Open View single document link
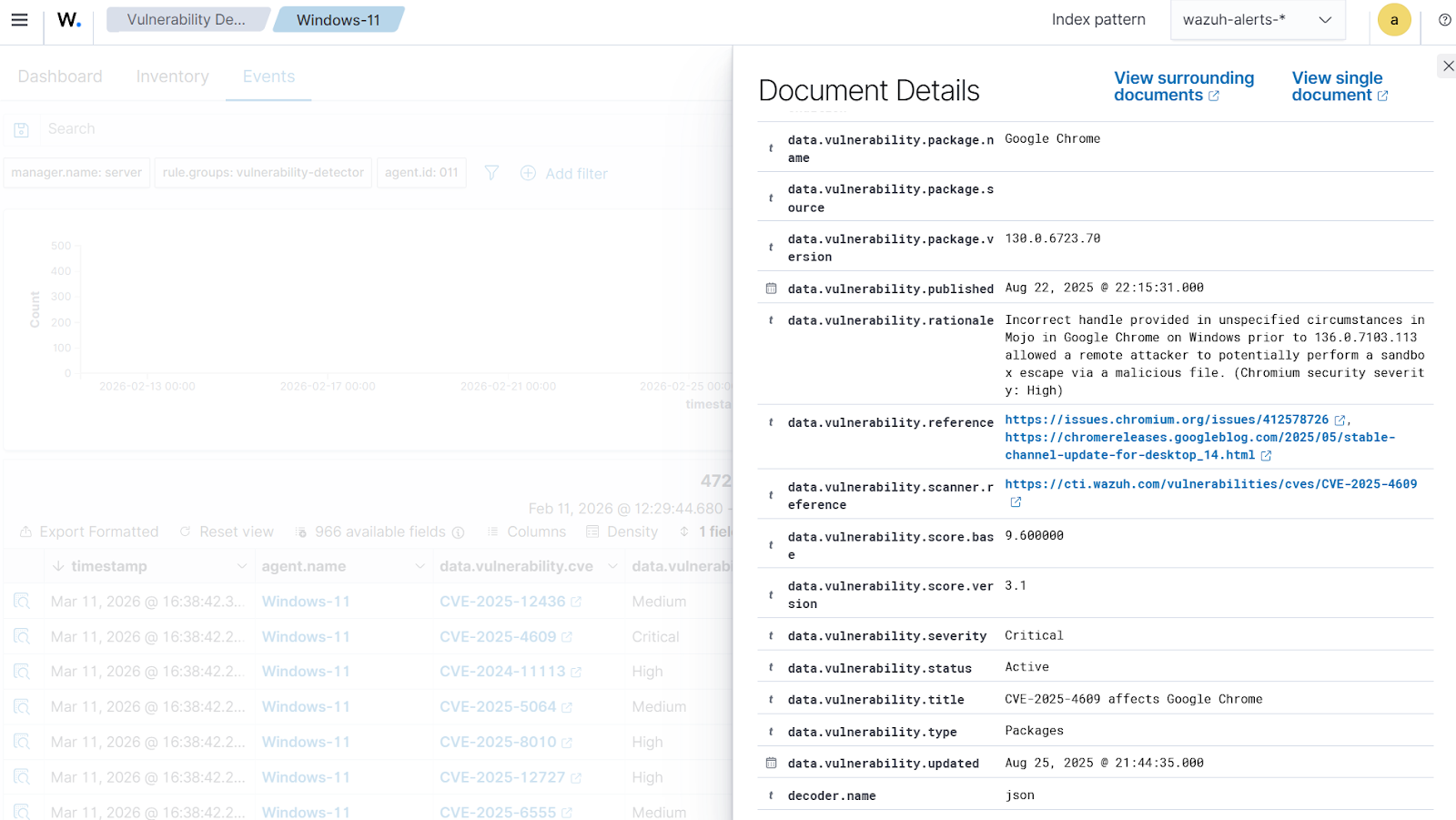Viewport: 1456px width, 820px height. tap(1338, 86)
